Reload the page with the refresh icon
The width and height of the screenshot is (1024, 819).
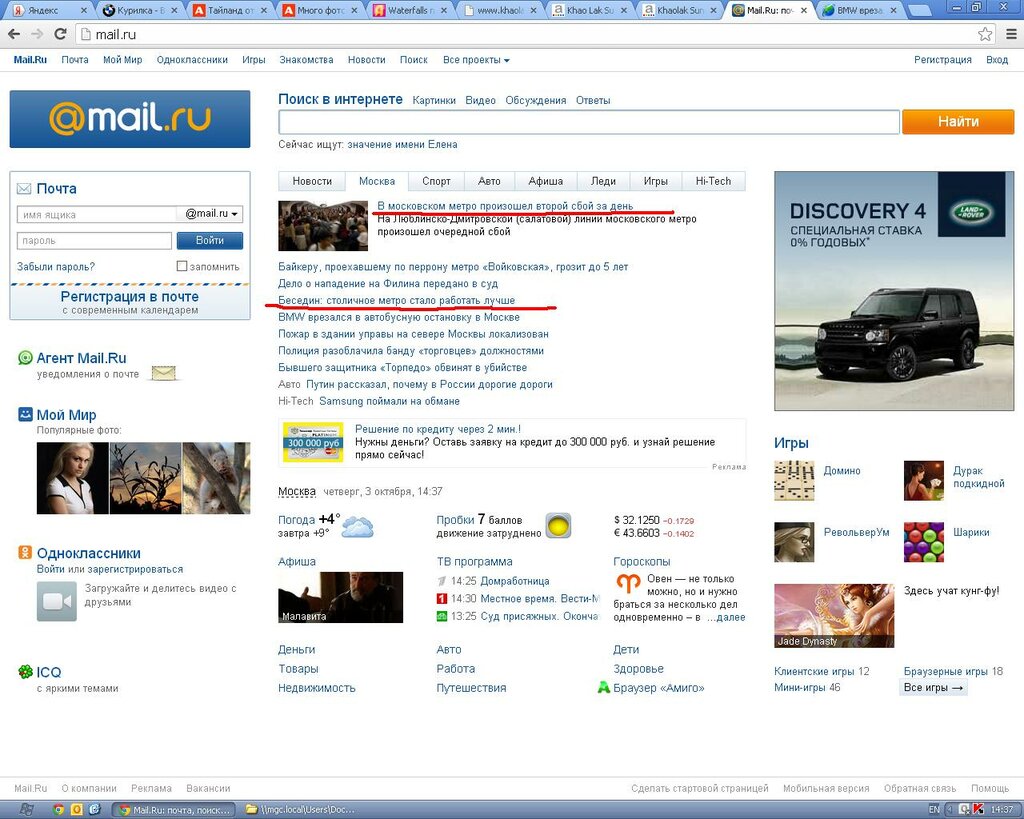(x=60, y=34)
